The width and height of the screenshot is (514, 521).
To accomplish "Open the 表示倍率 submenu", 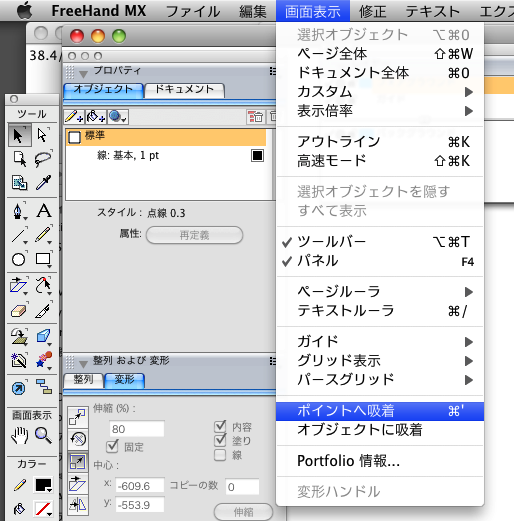I will point(380,111).
